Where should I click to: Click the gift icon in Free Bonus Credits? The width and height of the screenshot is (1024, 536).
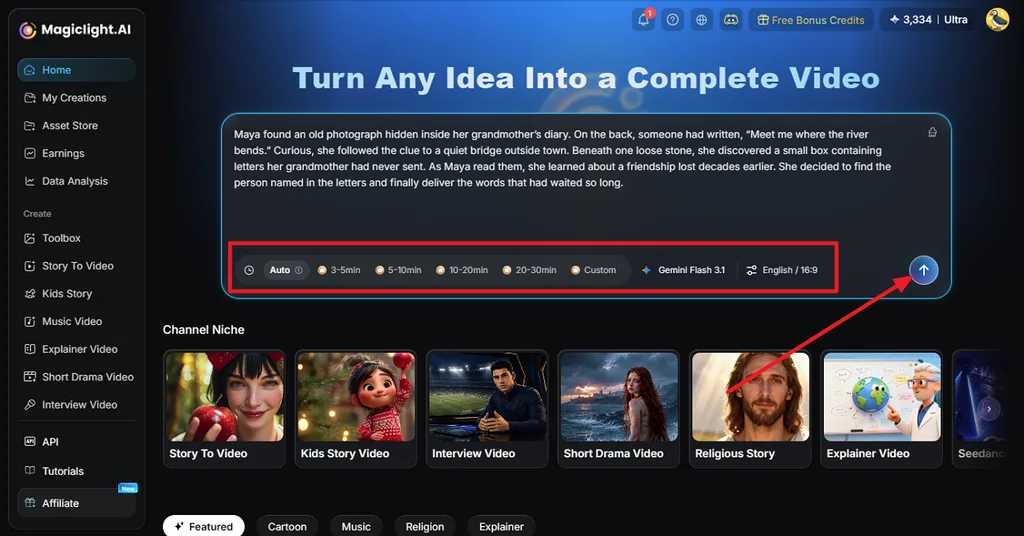(762, 20)
